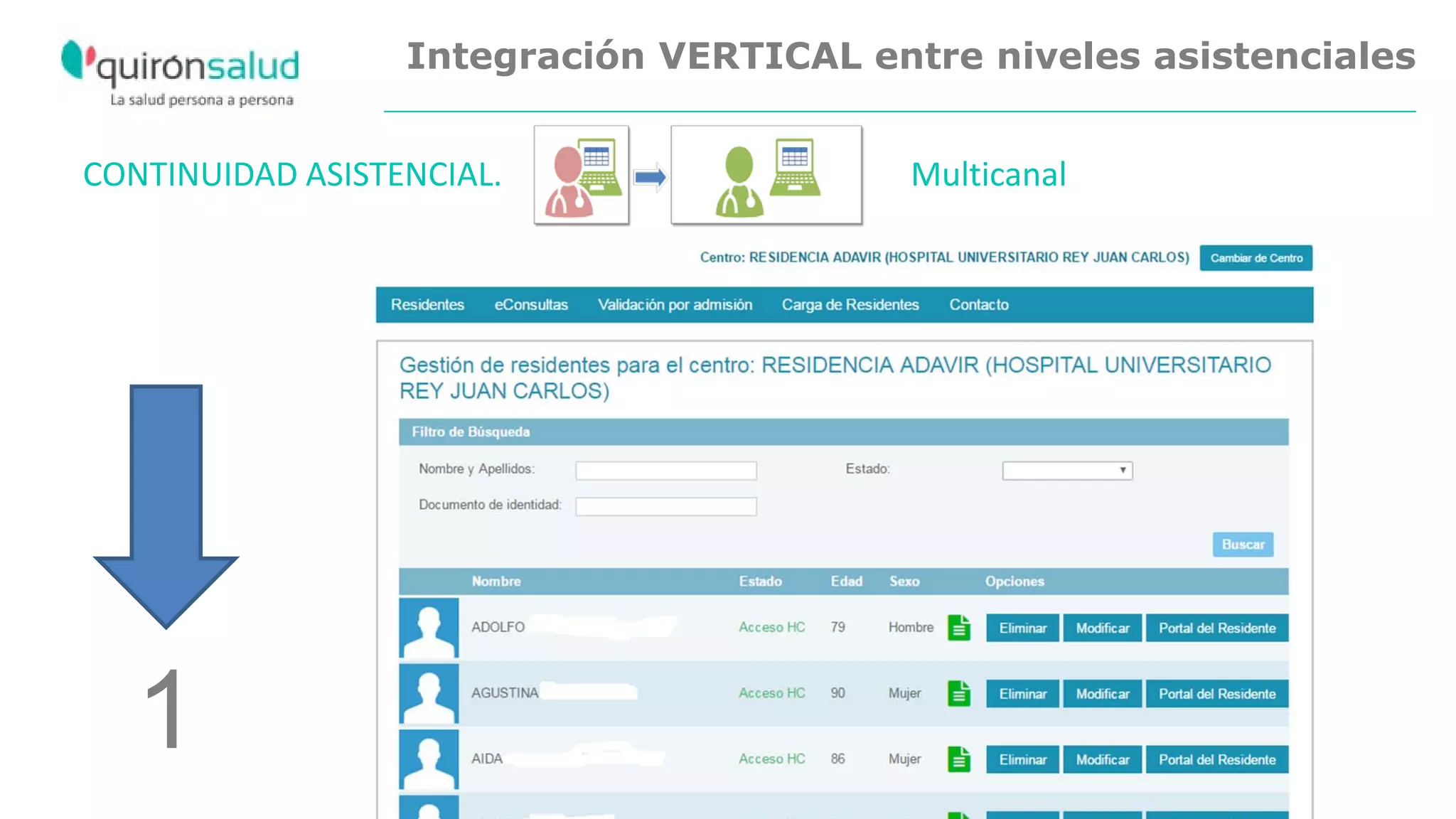Click age value 90

(x=837, y=693)
